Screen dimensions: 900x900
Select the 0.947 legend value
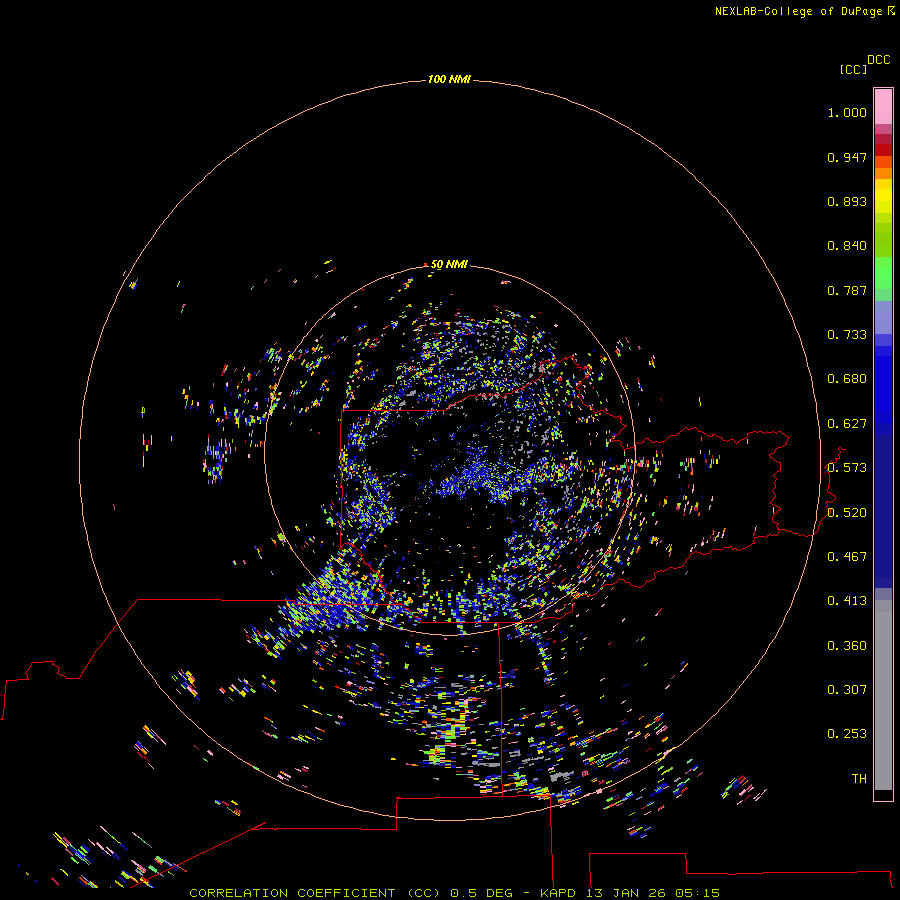pyautogui.click(x=847, y=157)
